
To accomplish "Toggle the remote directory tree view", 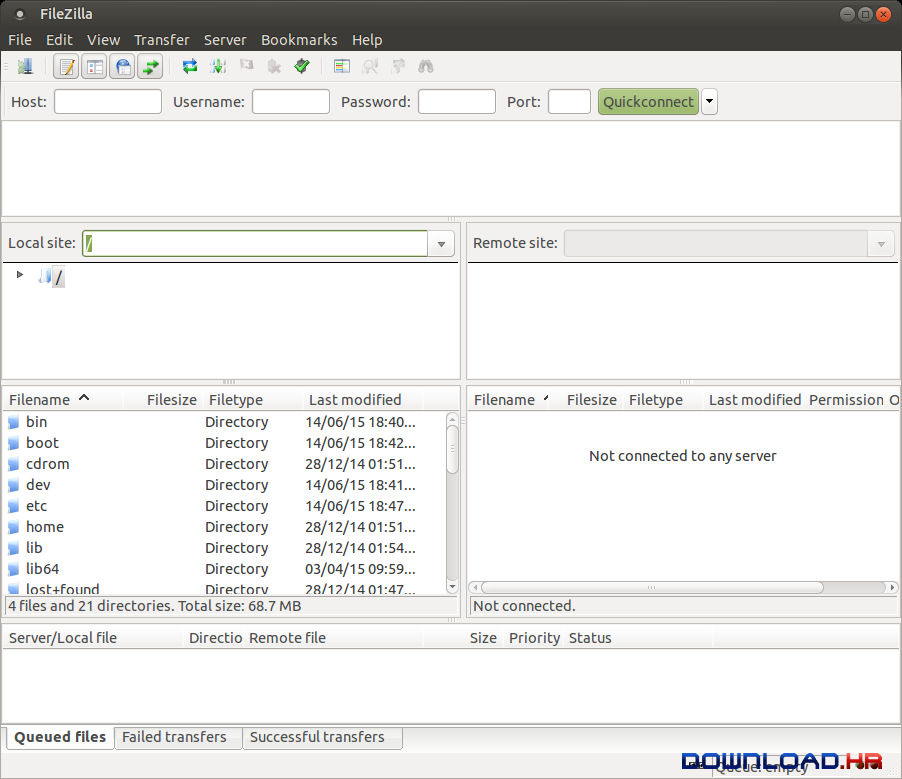I will click(x=122, y=67).
